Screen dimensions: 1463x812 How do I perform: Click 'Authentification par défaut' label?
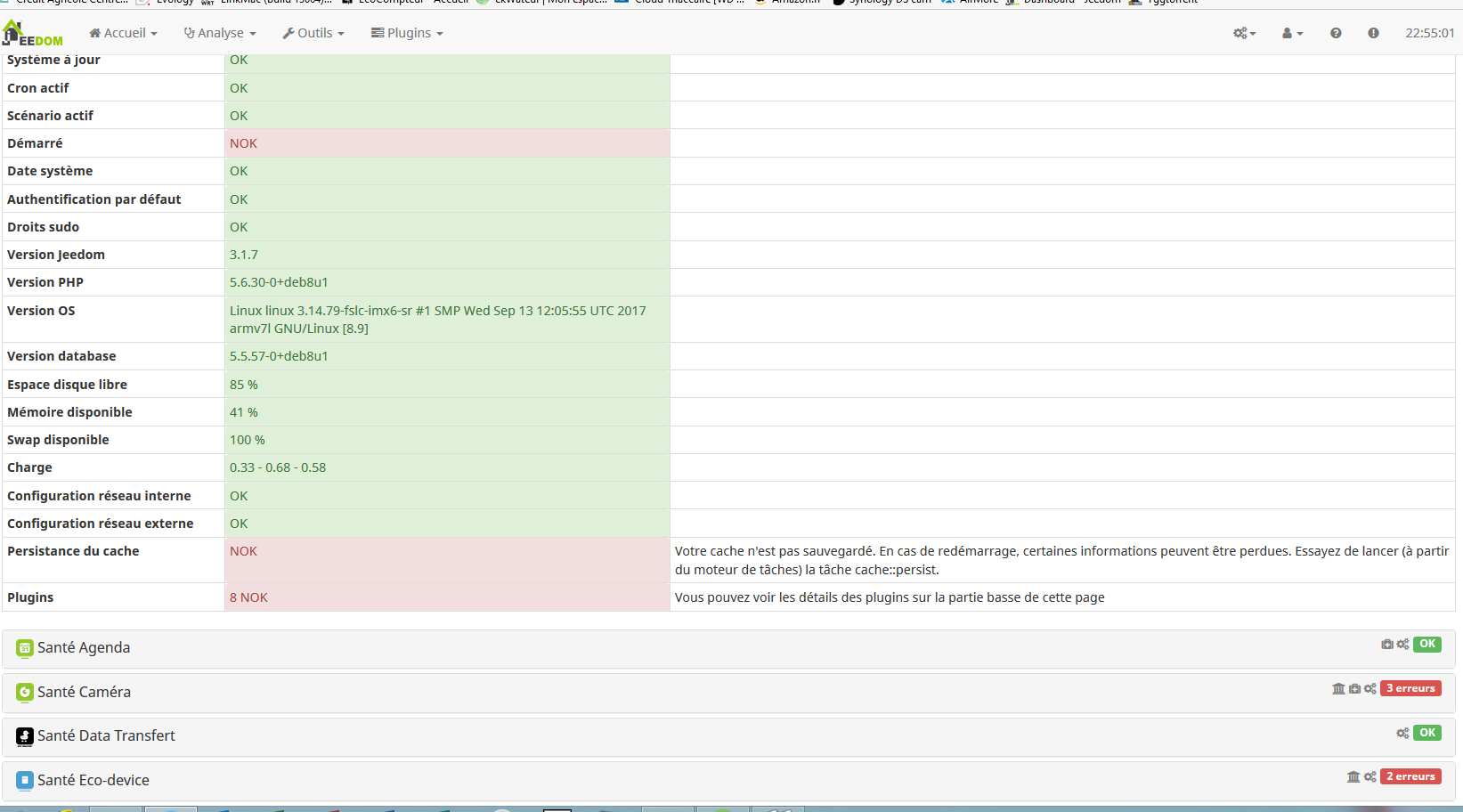pos(94,199)
